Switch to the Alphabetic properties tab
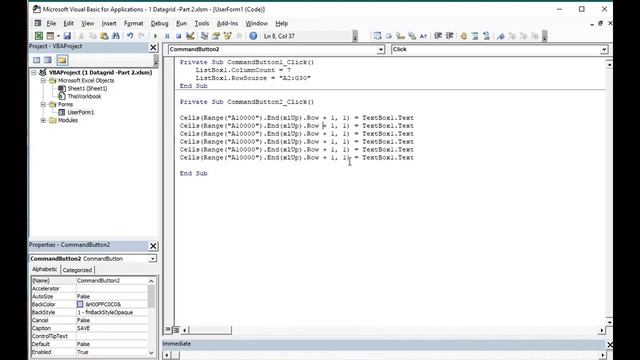The image size is (640, 360). tap(45, 269)
